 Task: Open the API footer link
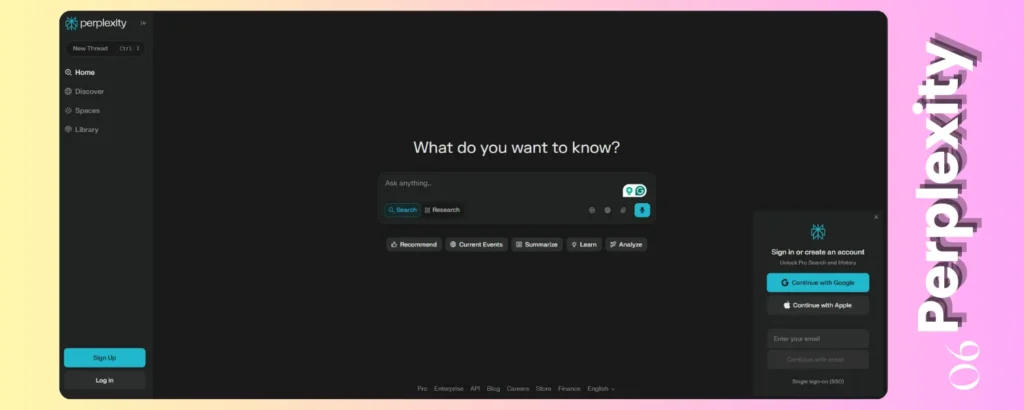(475, 388)
